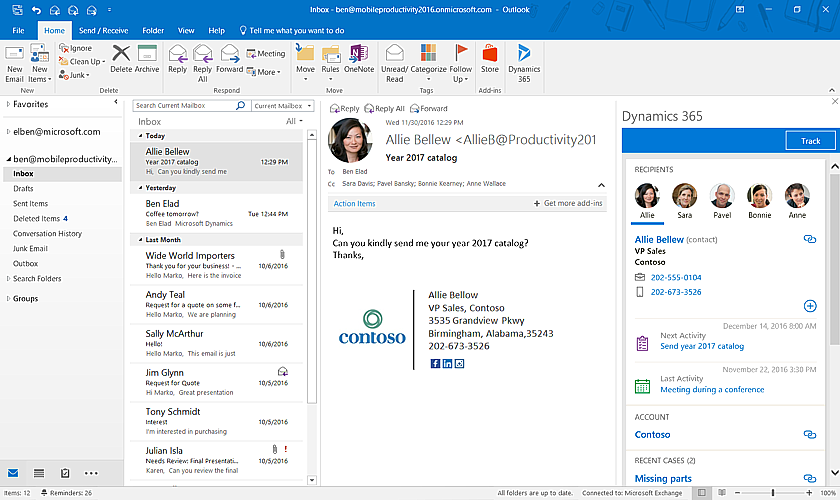Image resolution: width=840 pixels, height=500 pixels.
Task: Open the Help ribbon tab
Action: (x=216, y=31)
